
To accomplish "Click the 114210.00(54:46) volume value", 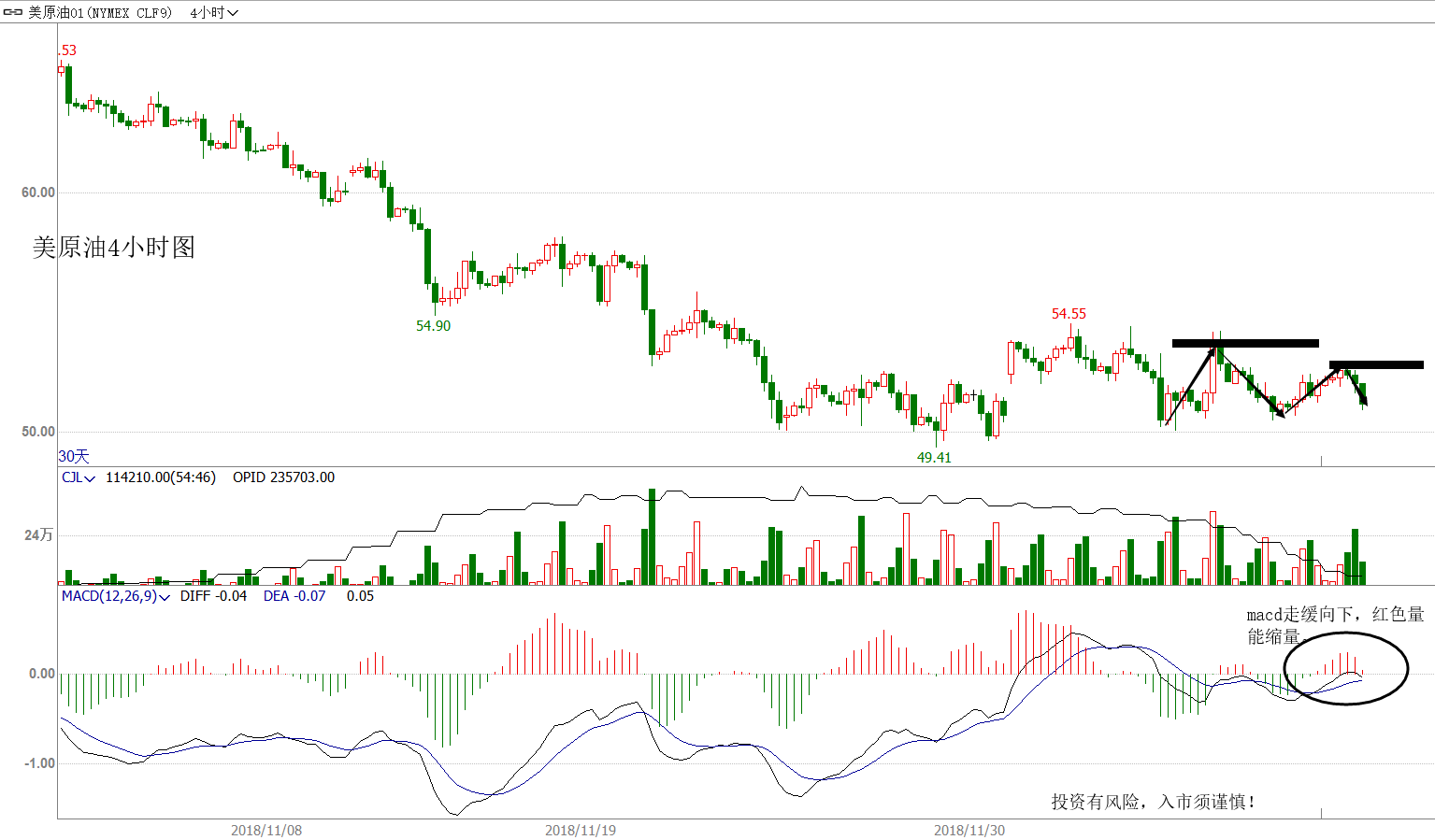I will pyautogui.click(x=161, y=477).
